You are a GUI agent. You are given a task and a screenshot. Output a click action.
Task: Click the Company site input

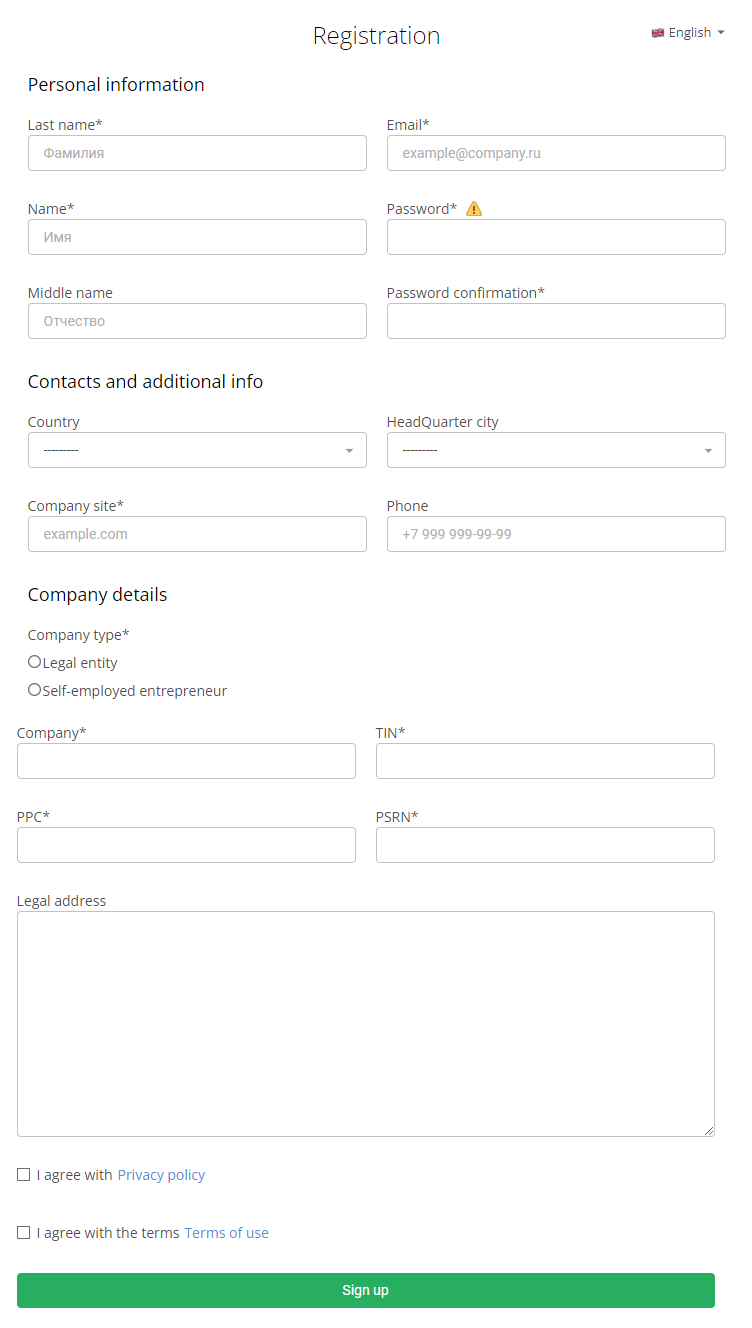[197, 534]
